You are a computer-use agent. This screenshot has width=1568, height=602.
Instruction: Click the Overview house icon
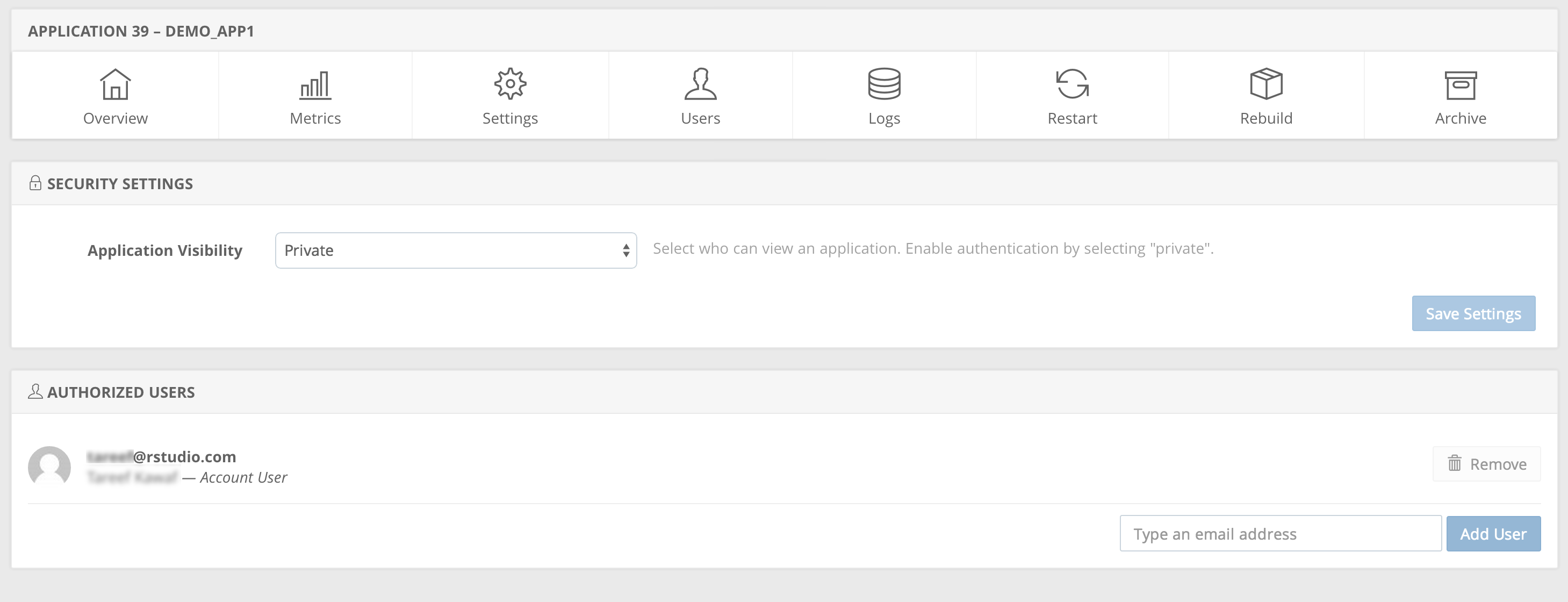click(x=115, y=84)
